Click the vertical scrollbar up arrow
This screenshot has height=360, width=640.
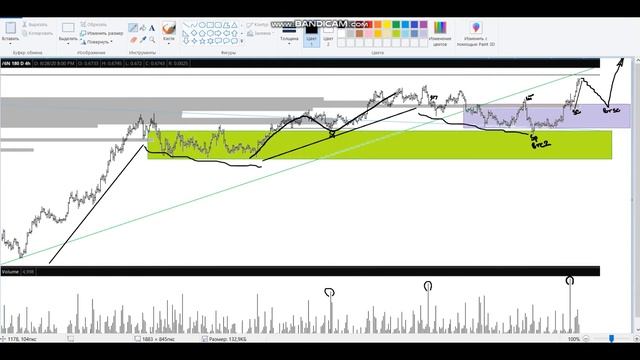pyautogui.click(x=637, y=61)
